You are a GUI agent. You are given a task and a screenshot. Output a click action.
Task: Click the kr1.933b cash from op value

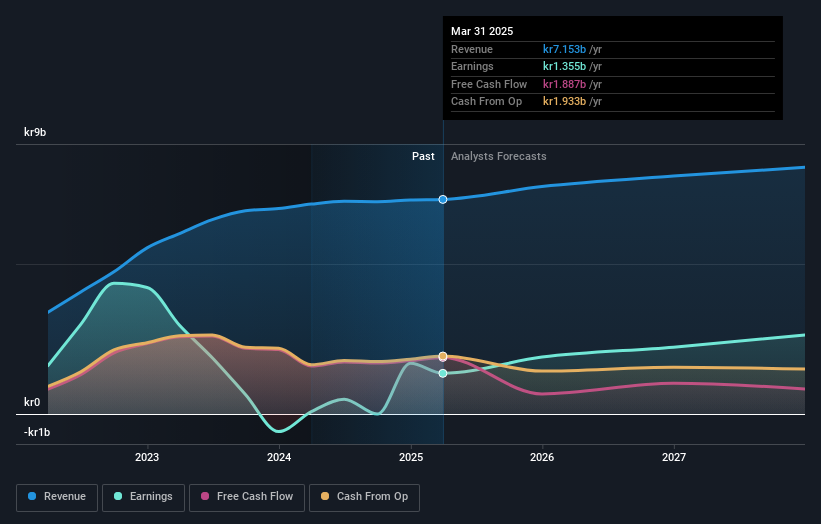click(564, 101)
